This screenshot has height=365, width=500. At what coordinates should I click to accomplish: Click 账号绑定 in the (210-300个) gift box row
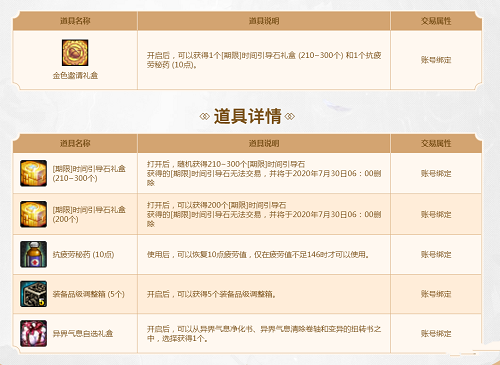tap(436, 173)
